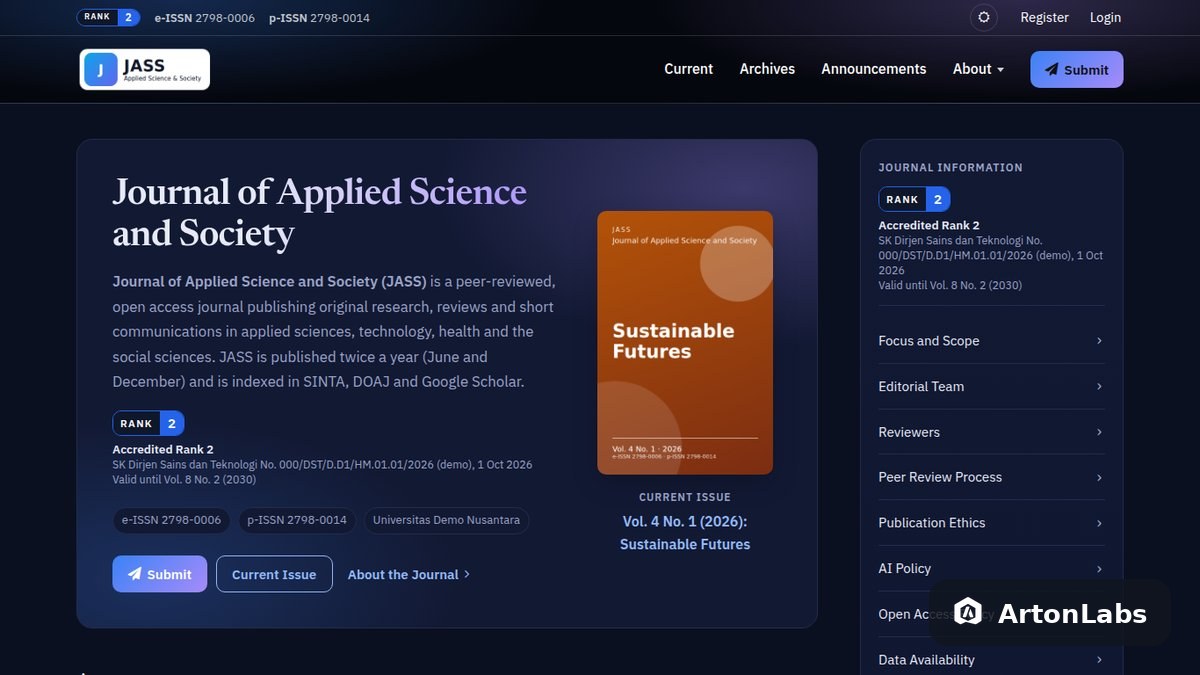Go to the Current menu item
The width and height of the screenshot is (1200, 675).
coord(688,69)
